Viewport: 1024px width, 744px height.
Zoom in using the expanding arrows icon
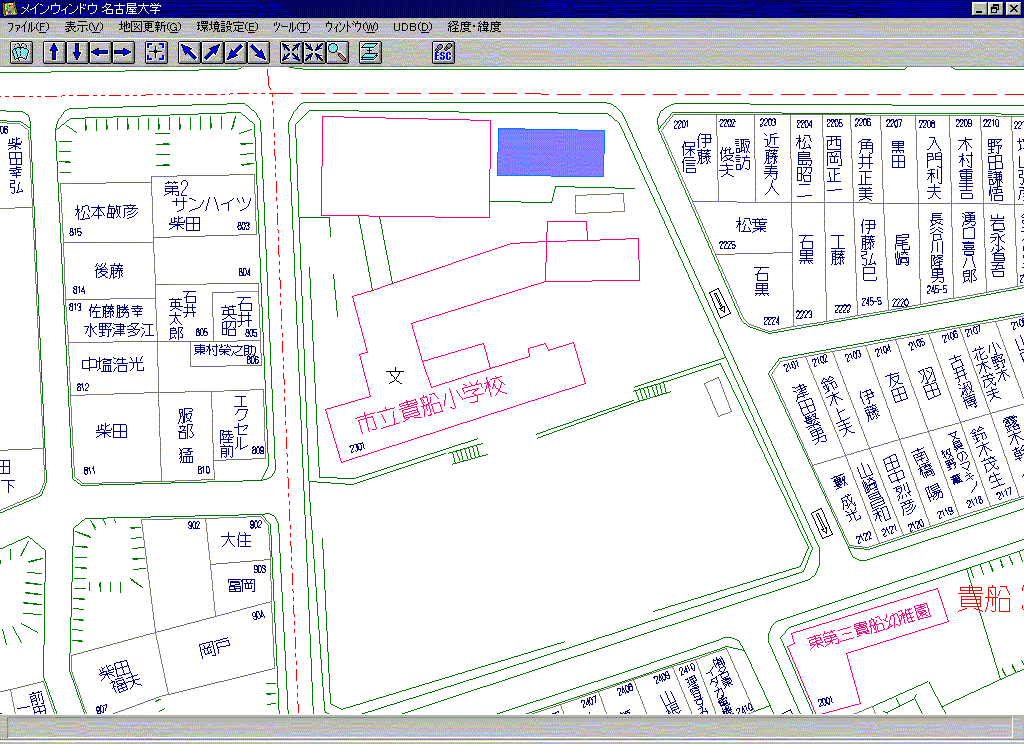click(x=291, y=53)
